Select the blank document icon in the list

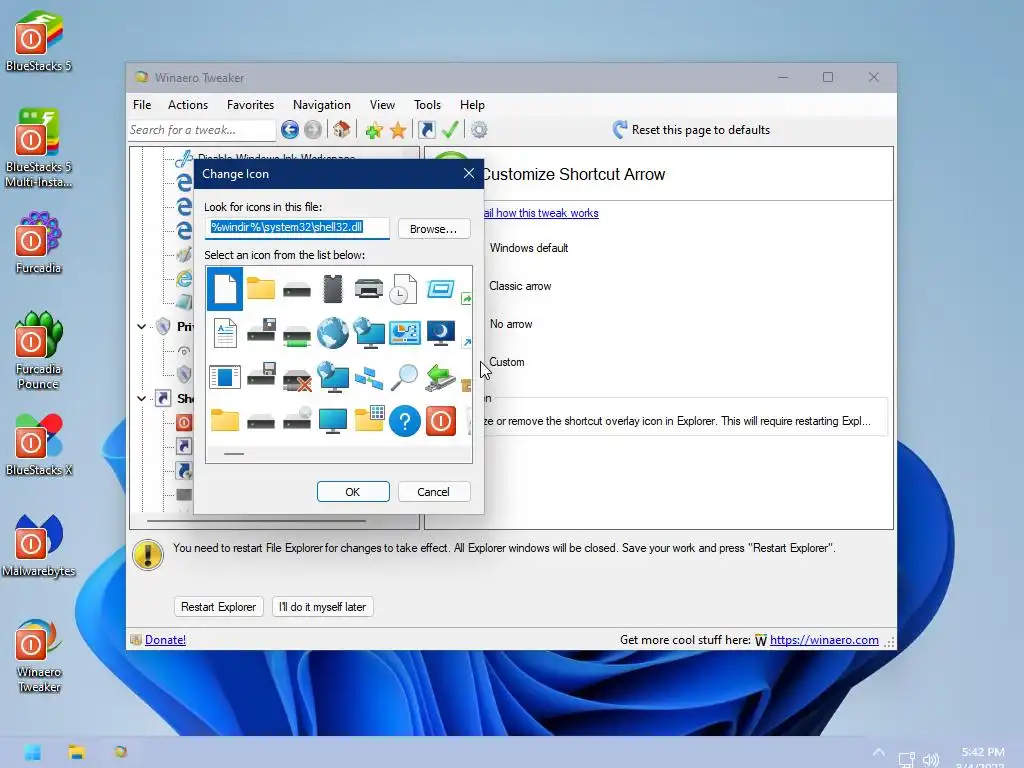coord(225,289)
